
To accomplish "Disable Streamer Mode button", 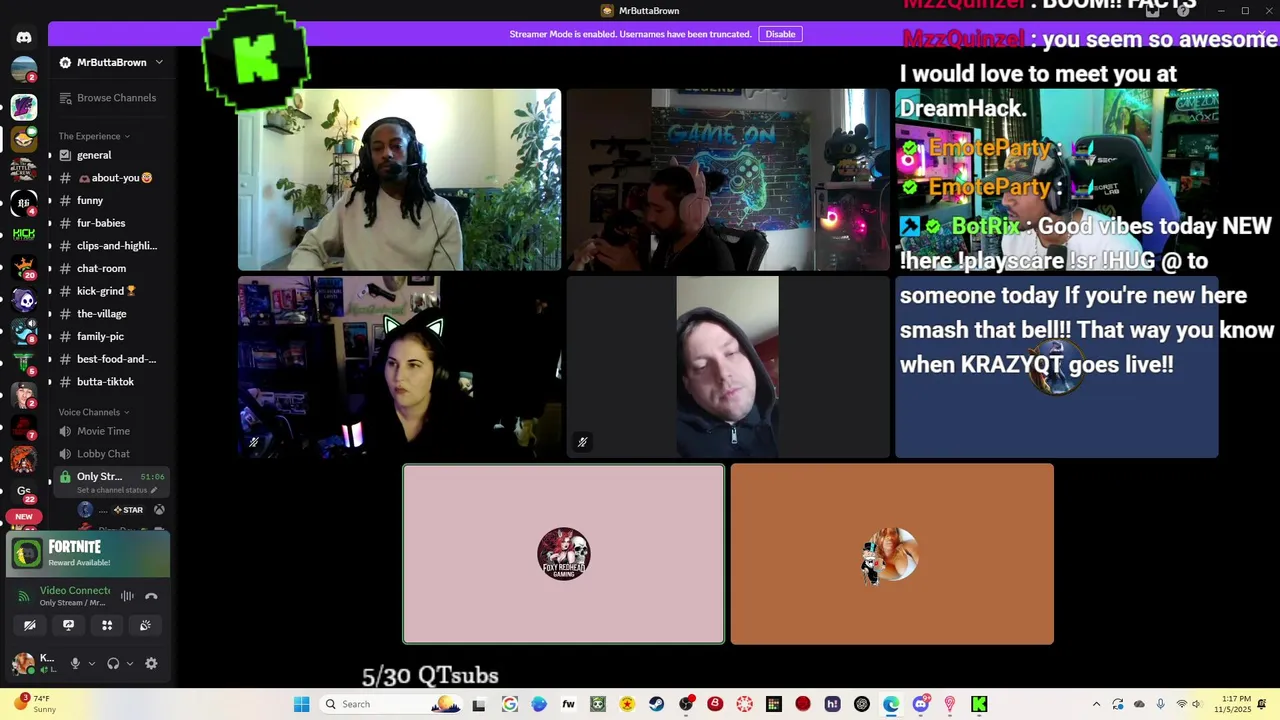I will [780, 34].
